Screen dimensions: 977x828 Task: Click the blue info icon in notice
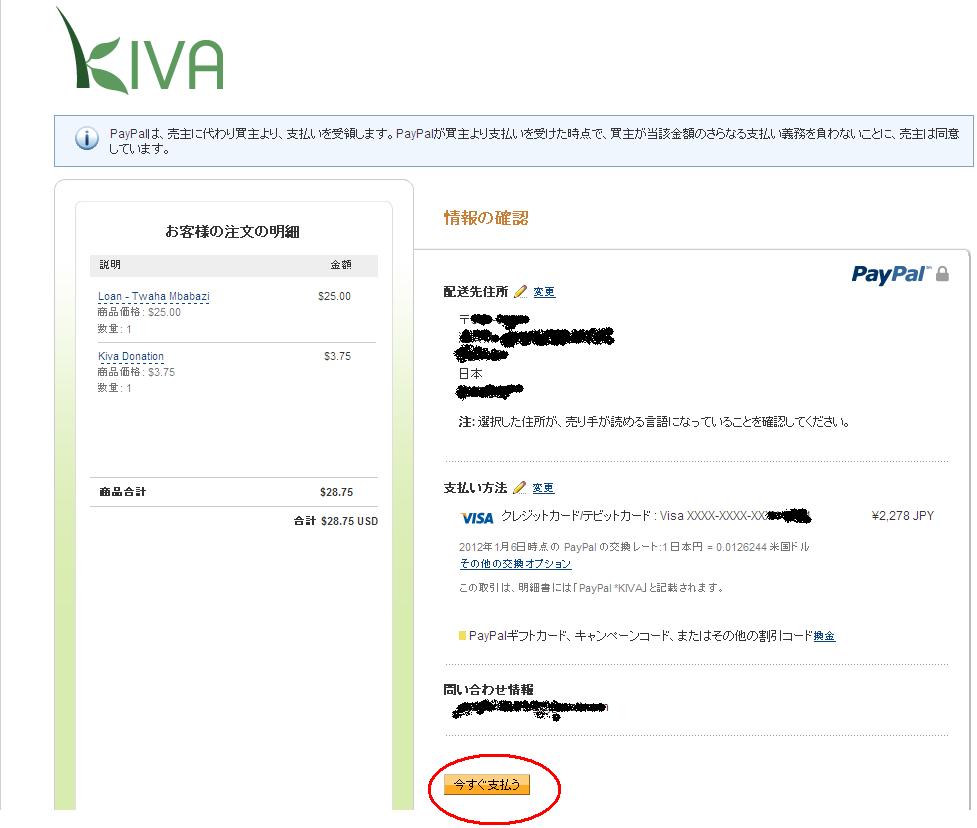click(x=87, y=138)
